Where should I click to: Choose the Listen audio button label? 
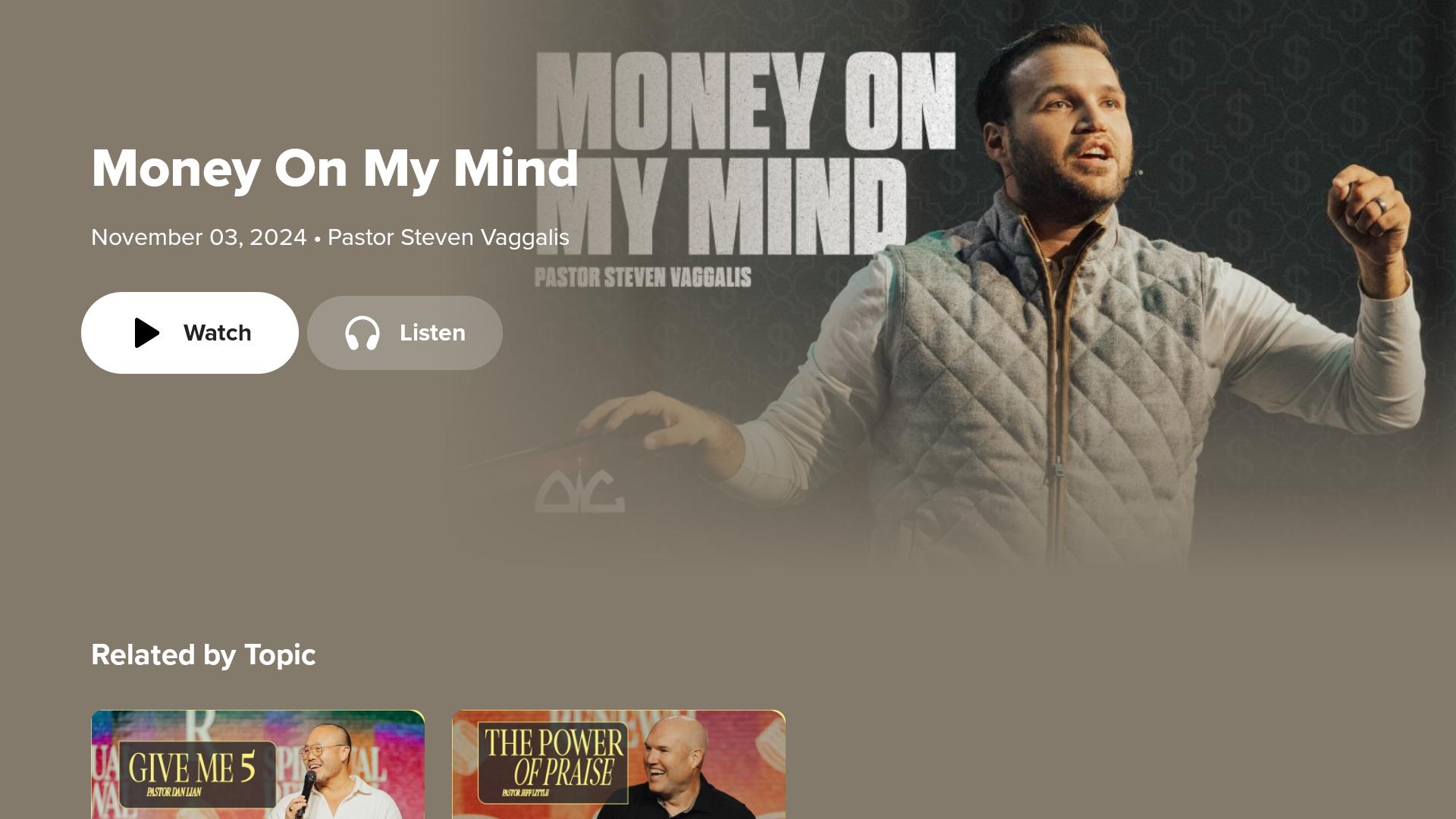pos(432,333)
